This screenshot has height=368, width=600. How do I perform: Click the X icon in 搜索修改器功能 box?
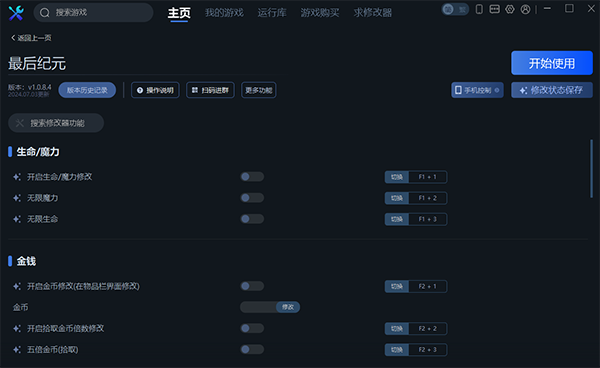coord(20,123)
